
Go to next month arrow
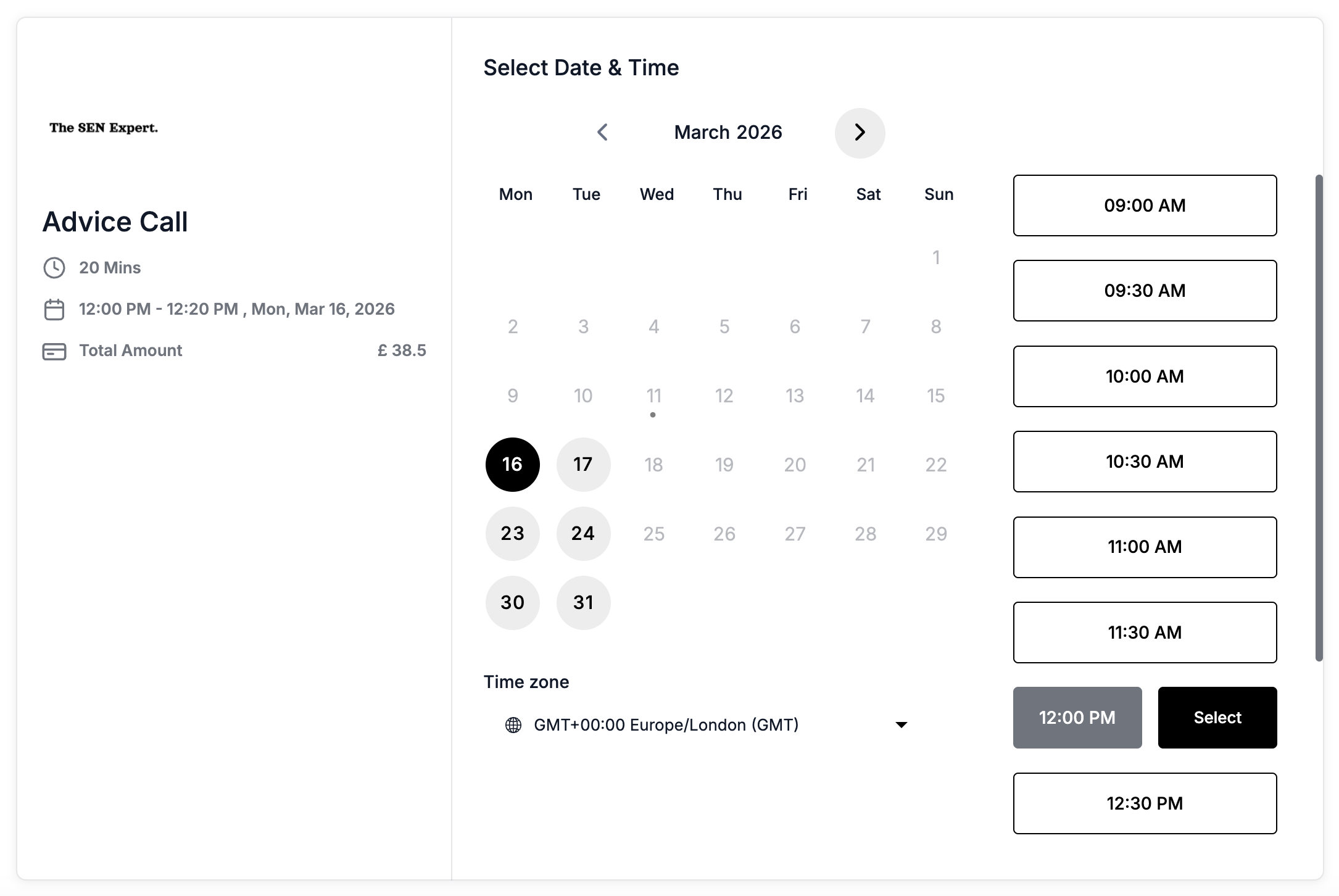pyautogui.click(x=859, y=133)
